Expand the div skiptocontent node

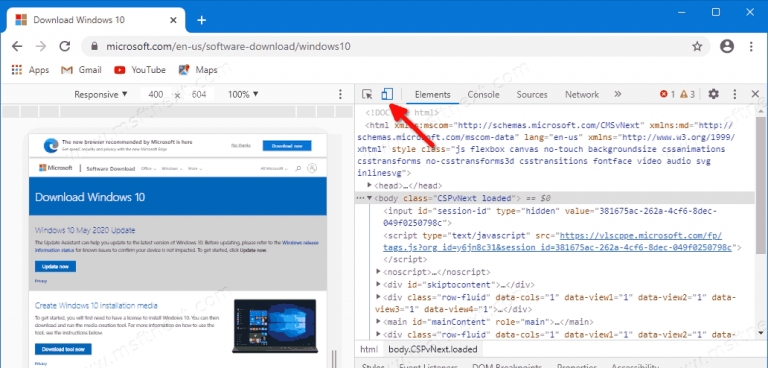[x=379, y=284]
